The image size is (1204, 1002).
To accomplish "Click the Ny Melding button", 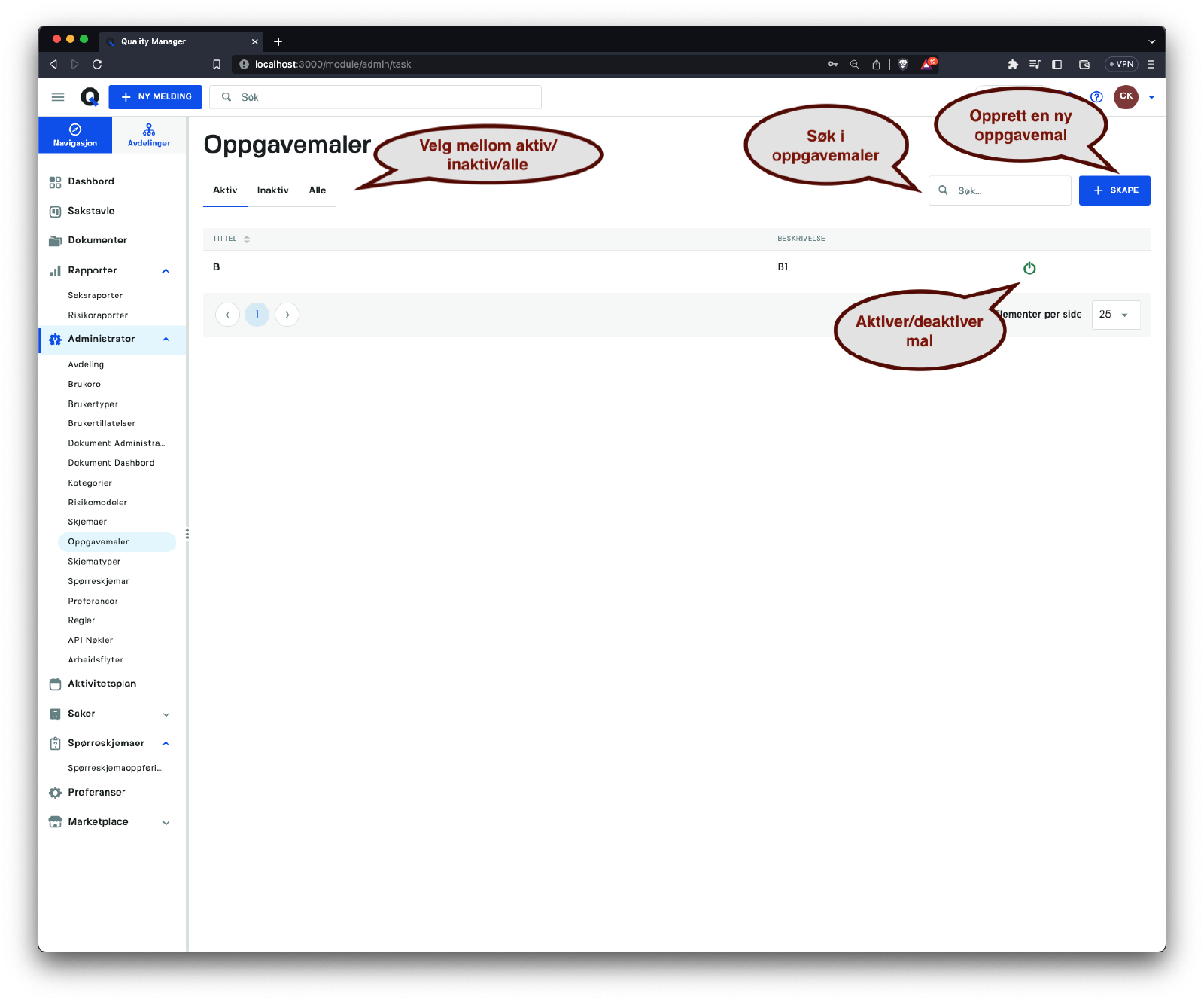I will (156, 97).
